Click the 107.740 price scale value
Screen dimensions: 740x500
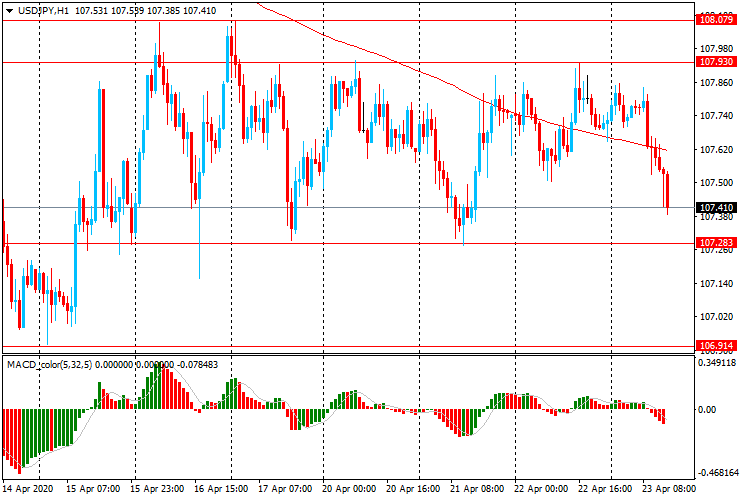pos(716,116)
